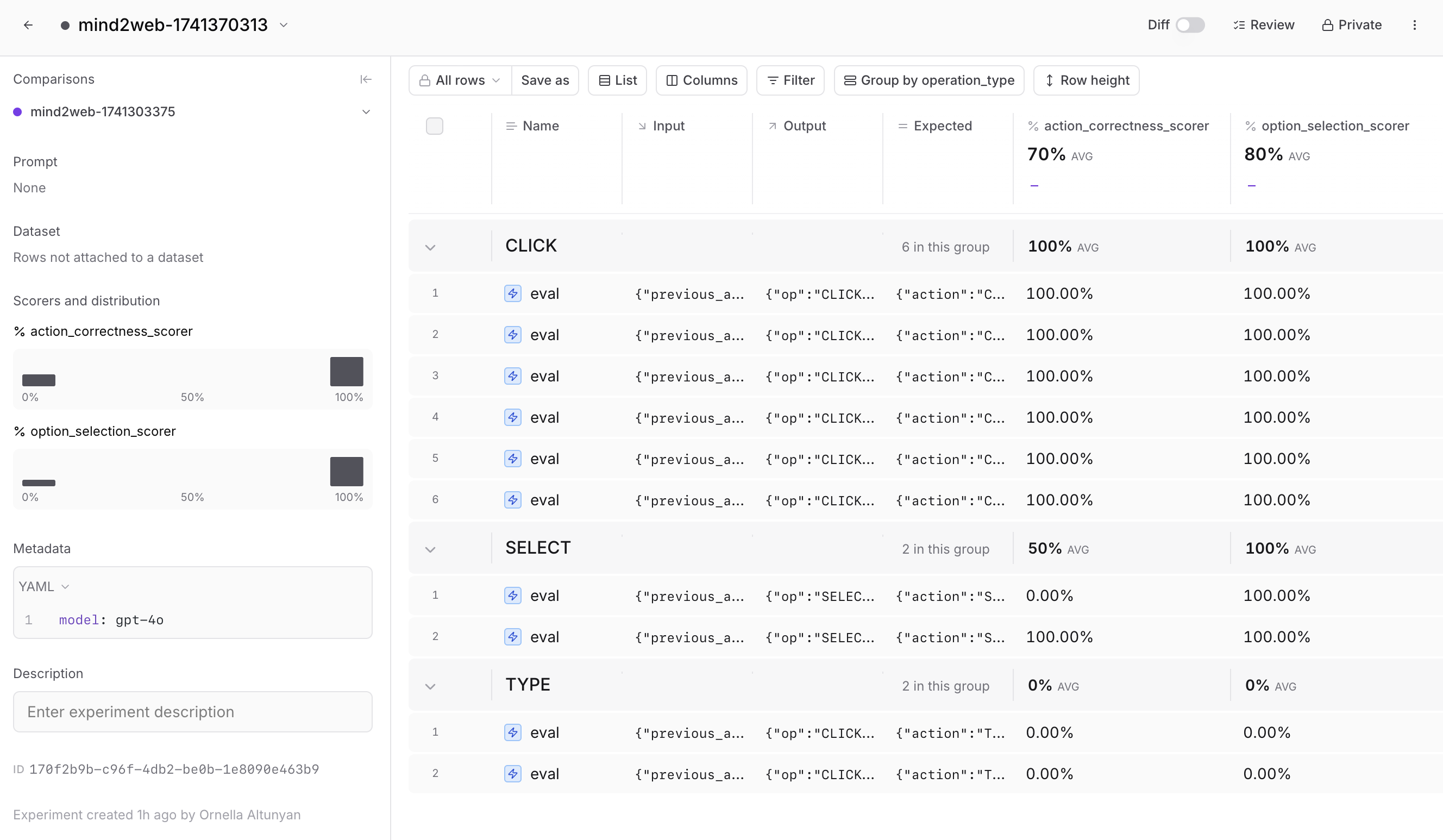
Task: Collapse the Comparisons sidebar panel
Action: point(366,79)
